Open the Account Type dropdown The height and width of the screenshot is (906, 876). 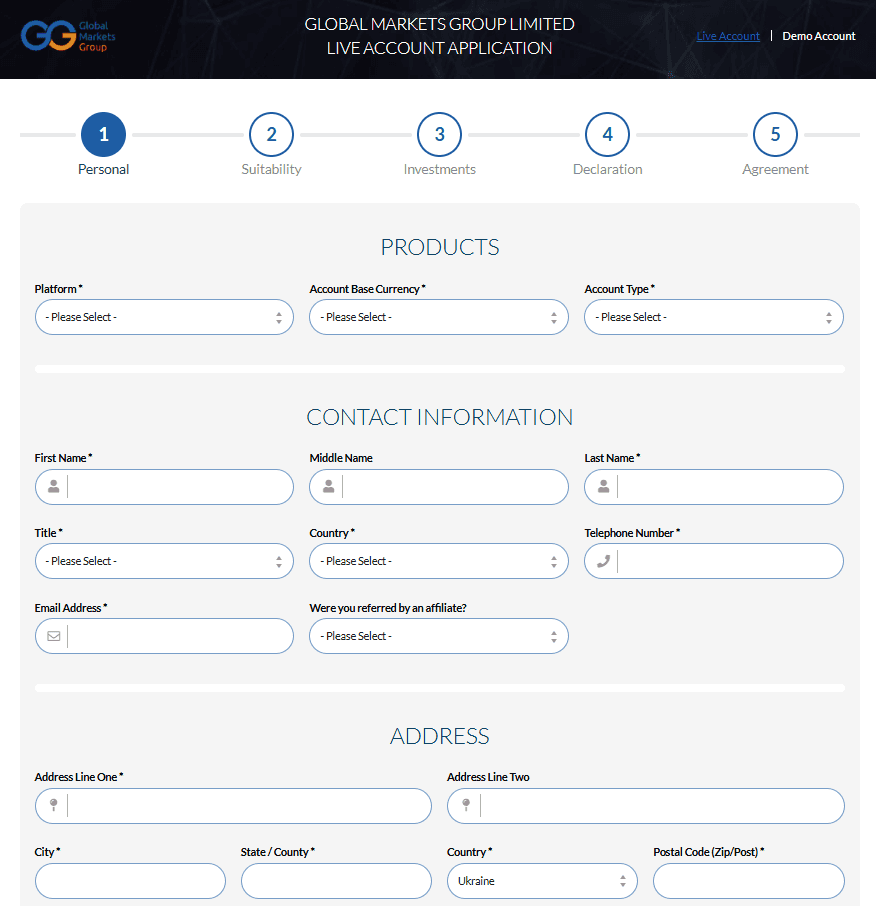pos(714,317)
